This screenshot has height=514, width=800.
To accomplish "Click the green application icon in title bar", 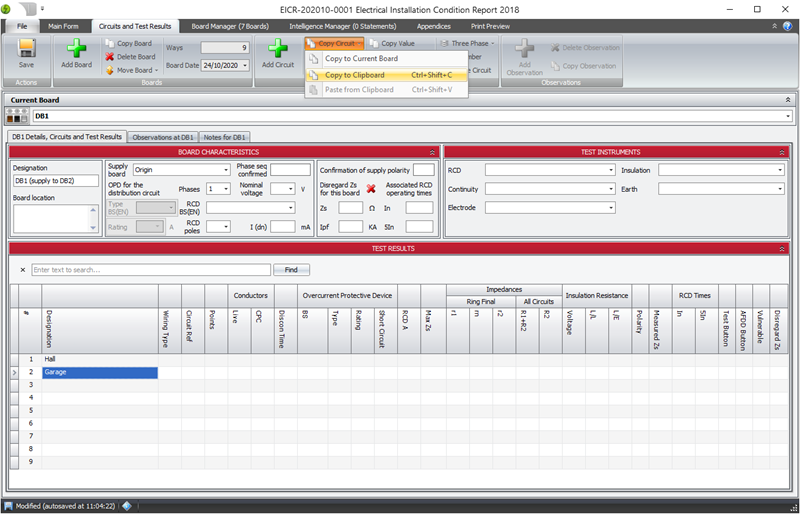I will tap(6, 9).
